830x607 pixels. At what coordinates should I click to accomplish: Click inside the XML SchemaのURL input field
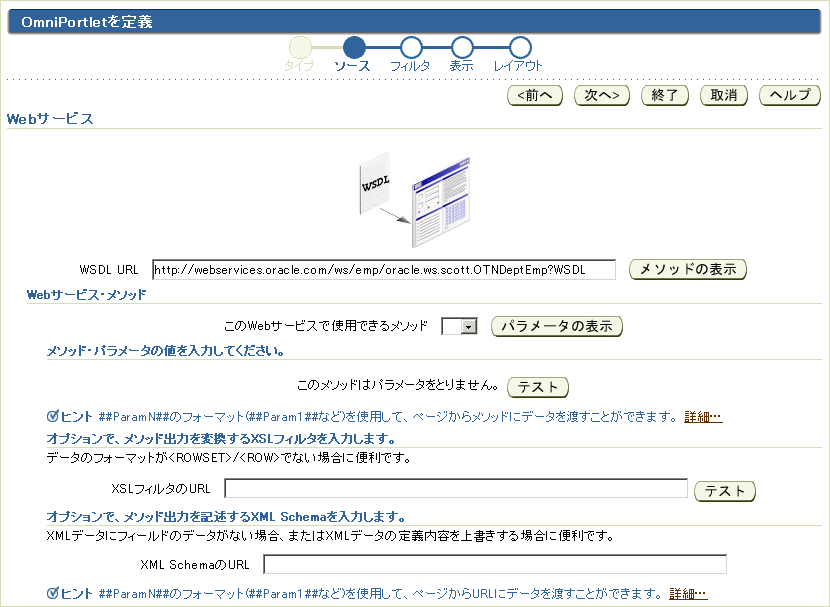pyautogui.click(x=495, y=563)
